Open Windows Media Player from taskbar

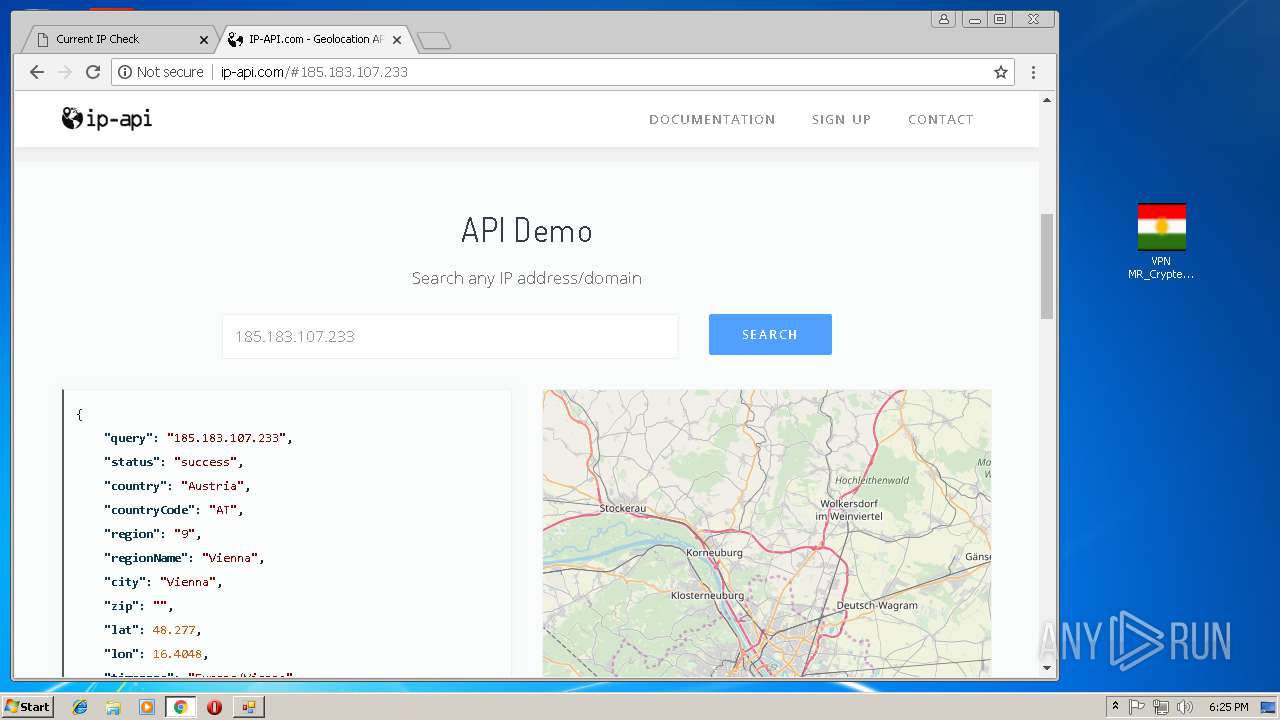click(x=147, y=707)
